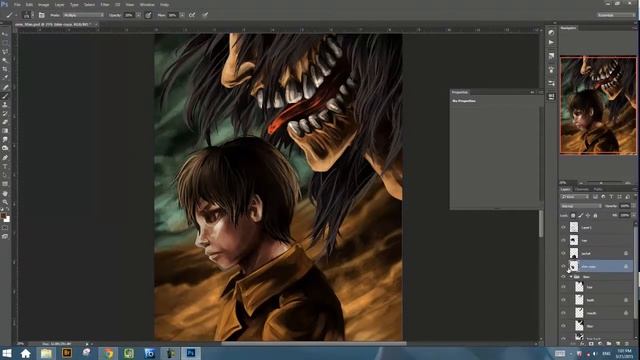This screenshot has width=640, height=360.
Task: Open the layer filter Kind dropdown
Action: click(575, 197)
